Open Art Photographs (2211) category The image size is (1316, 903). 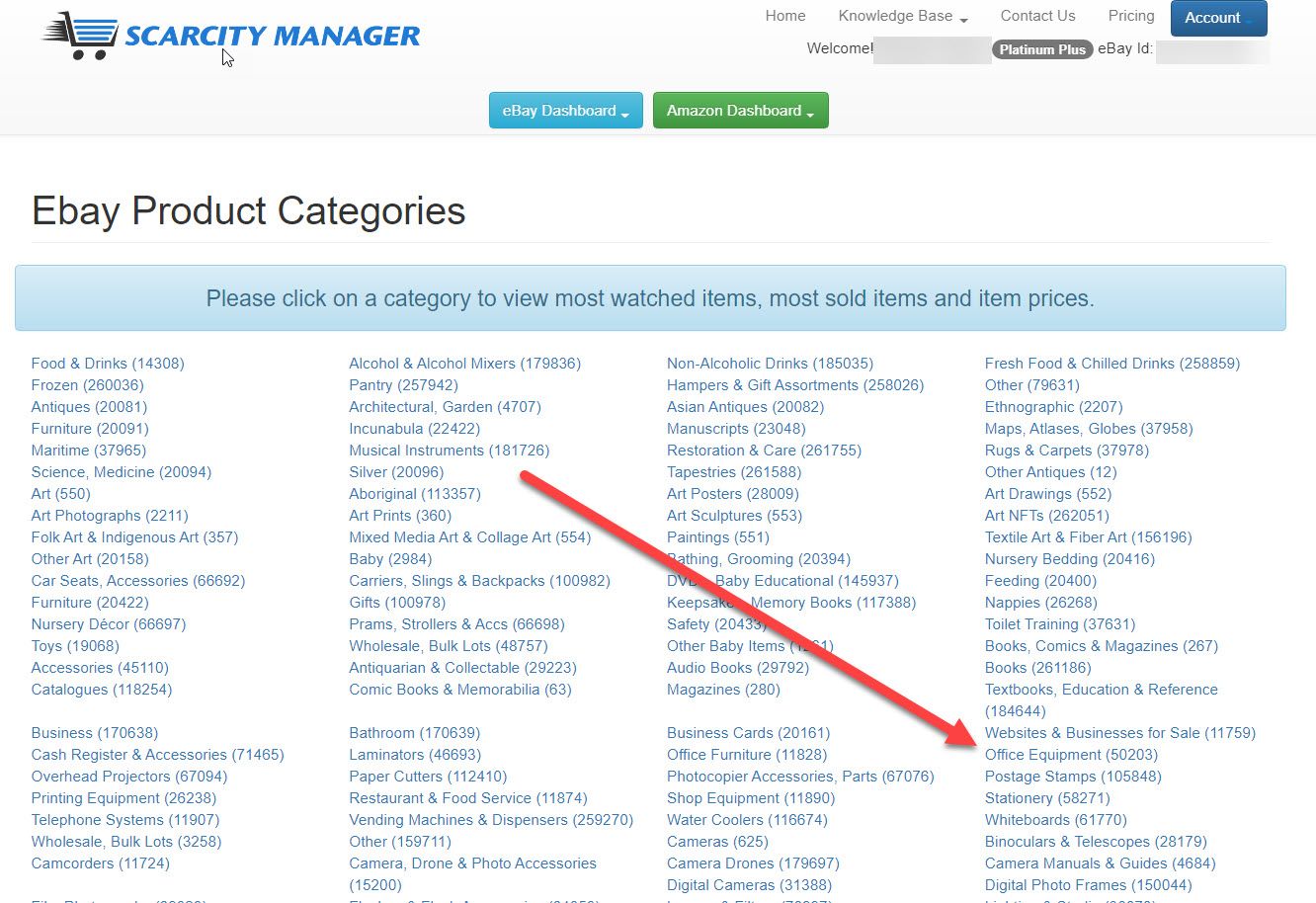coord(110,516)
